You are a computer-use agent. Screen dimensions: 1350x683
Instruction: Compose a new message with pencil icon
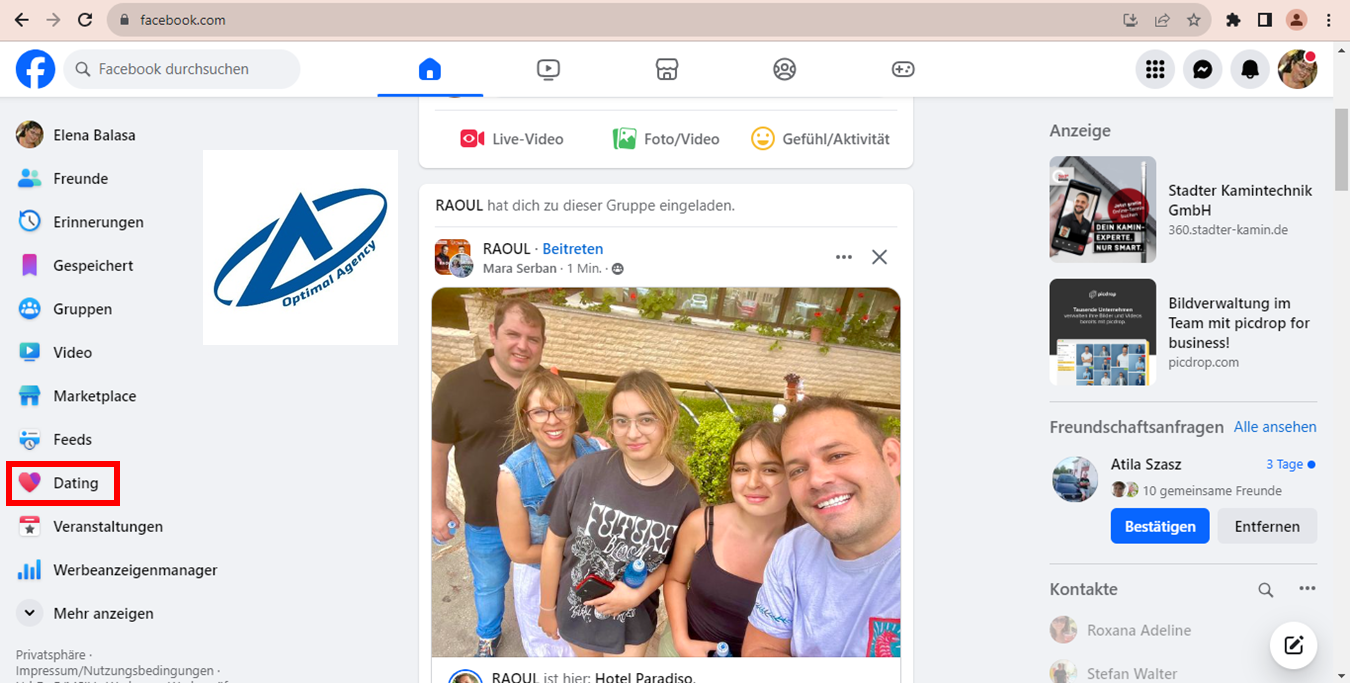[x=1294, y=645]
